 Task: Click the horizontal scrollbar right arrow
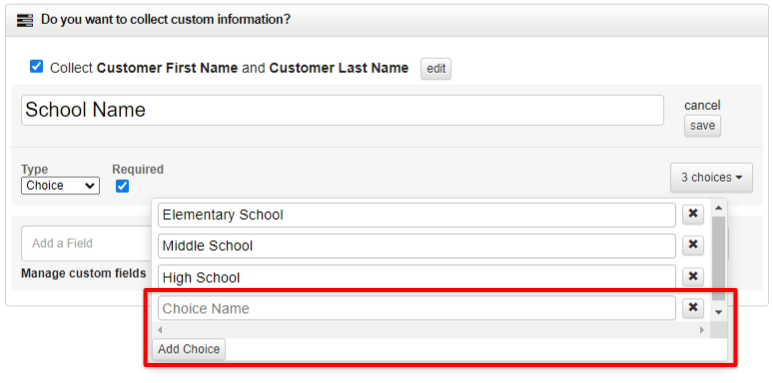point(702,330)
